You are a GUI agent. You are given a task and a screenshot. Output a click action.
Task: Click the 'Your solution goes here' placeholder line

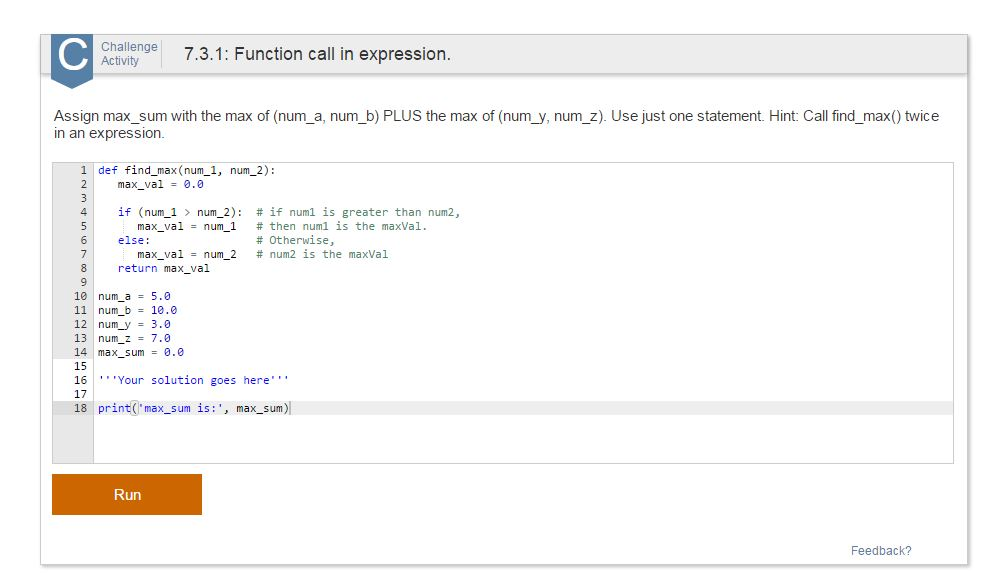tap(193, 380)
